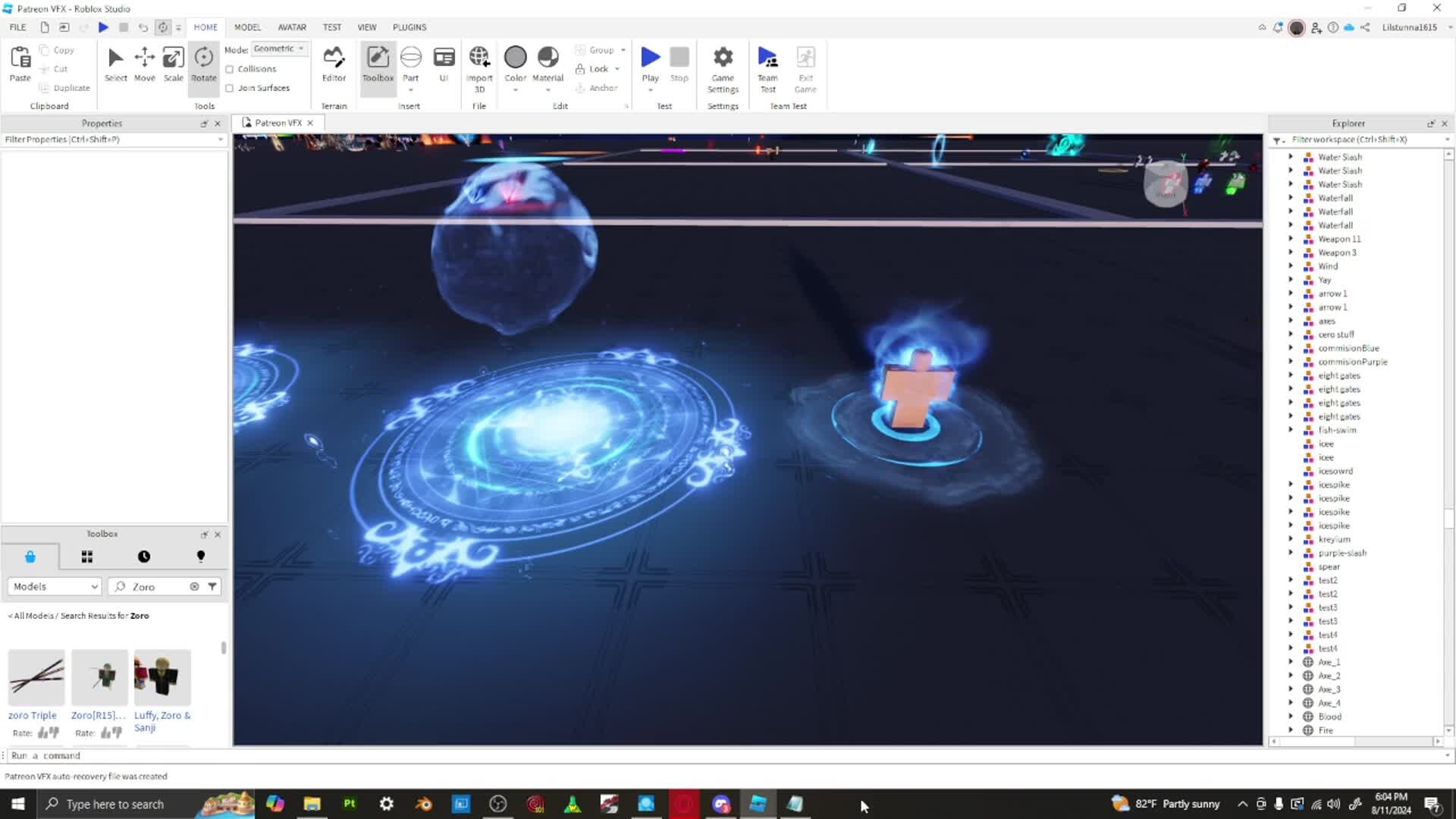The height and width of the screenshot is (819, 1456).
Task: Open the Mode Geometric dropdown
Action: [279, 49]
